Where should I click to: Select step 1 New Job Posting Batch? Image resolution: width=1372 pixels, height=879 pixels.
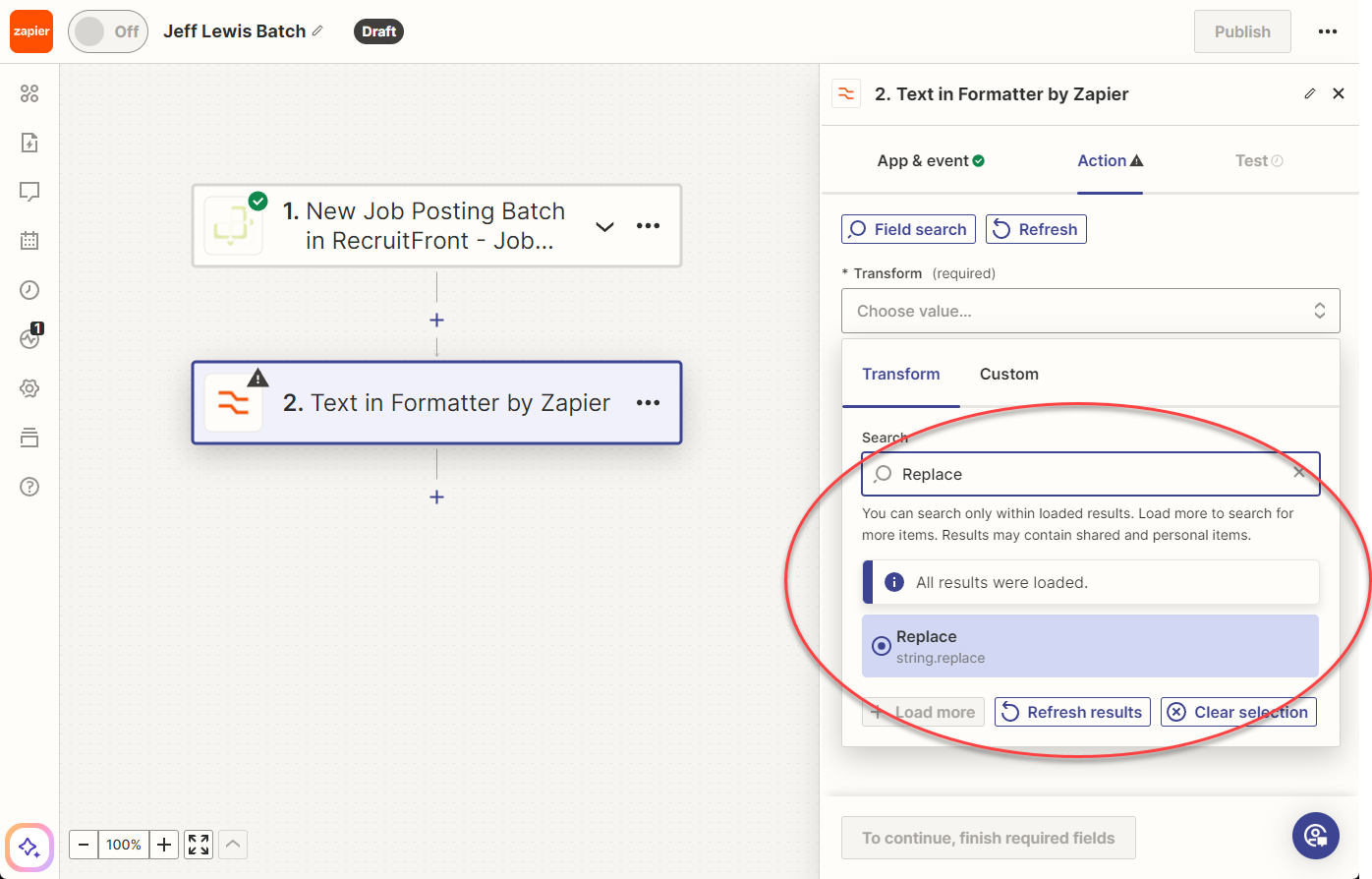(x=435, y=226)
